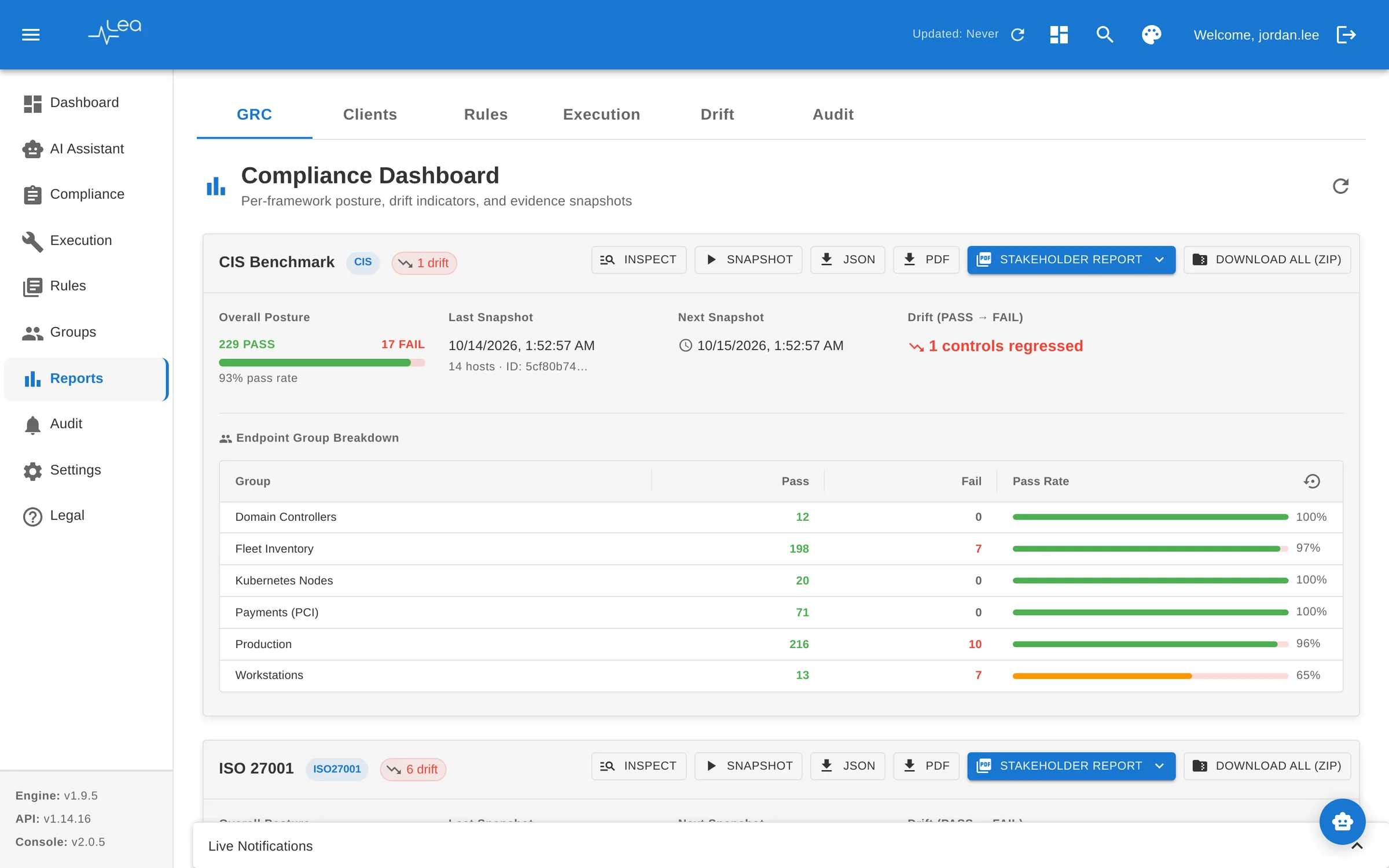Screen dimensions: 1389x868
Task: Click the Overall Posture 93% progress bar
Action: click(x=322, y=363)
